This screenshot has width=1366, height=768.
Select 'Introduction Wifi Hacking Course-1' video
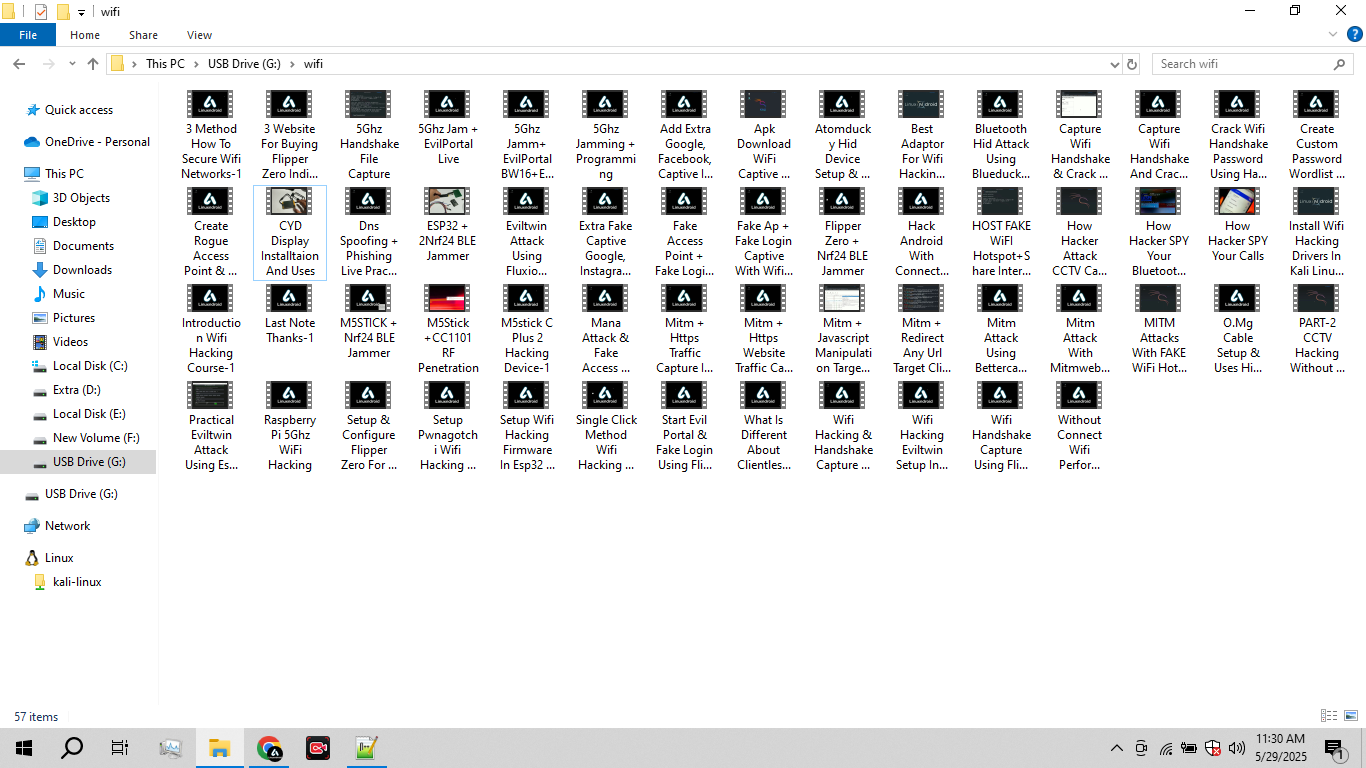pos(211,329)
